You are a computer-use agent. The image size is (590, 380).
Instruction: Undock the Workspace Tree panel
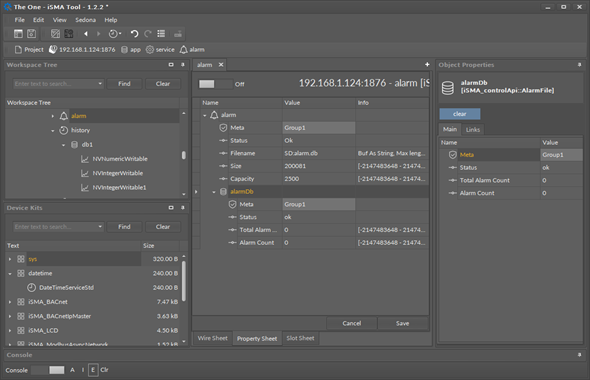(171, 65)
